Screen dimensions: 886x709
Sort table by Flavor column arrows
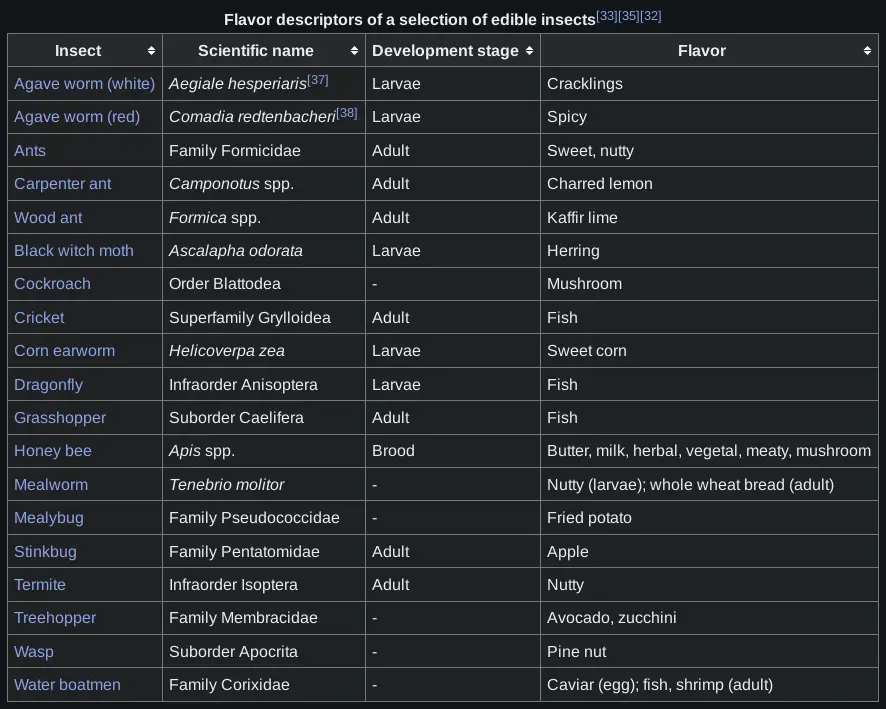coord(867,51)
